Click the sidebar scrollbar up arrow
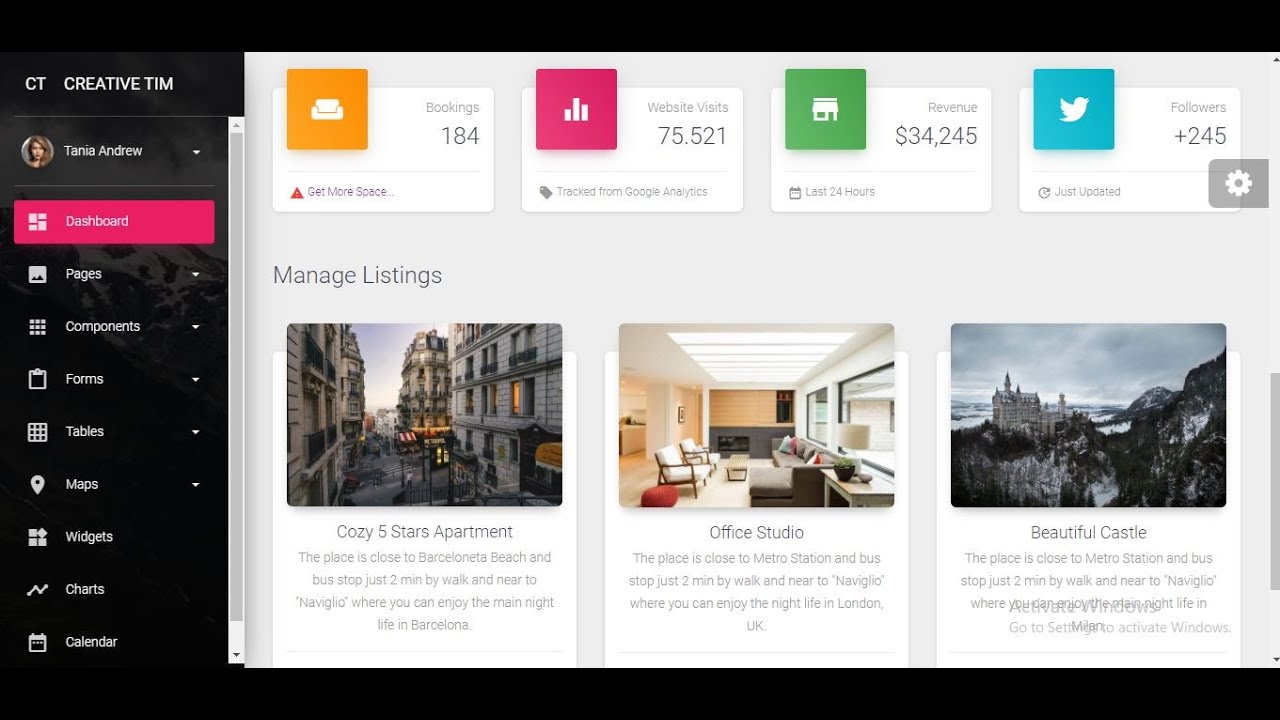 coord(236,125)
